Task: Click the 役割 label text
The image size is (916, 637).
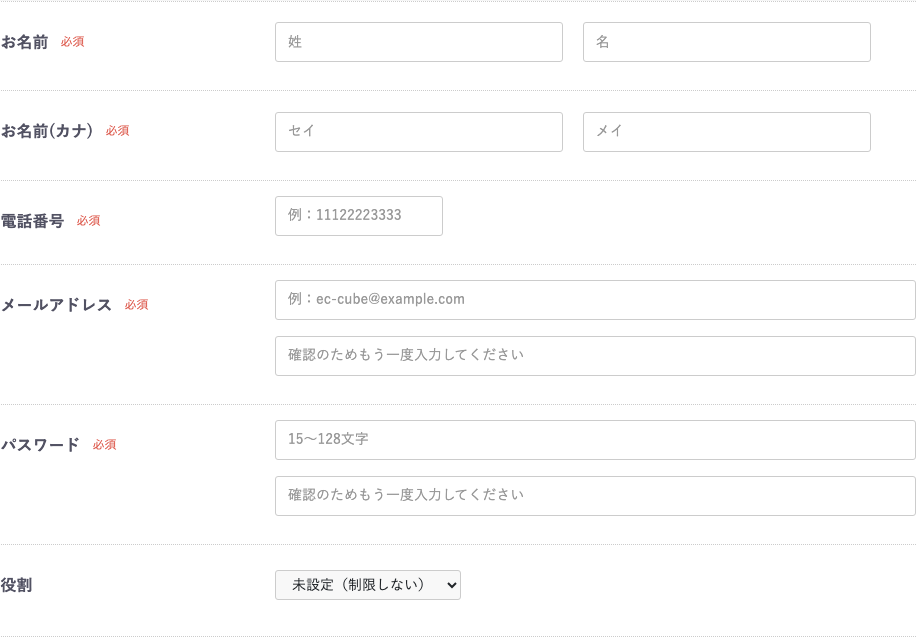Action: [x=16, y=585]
